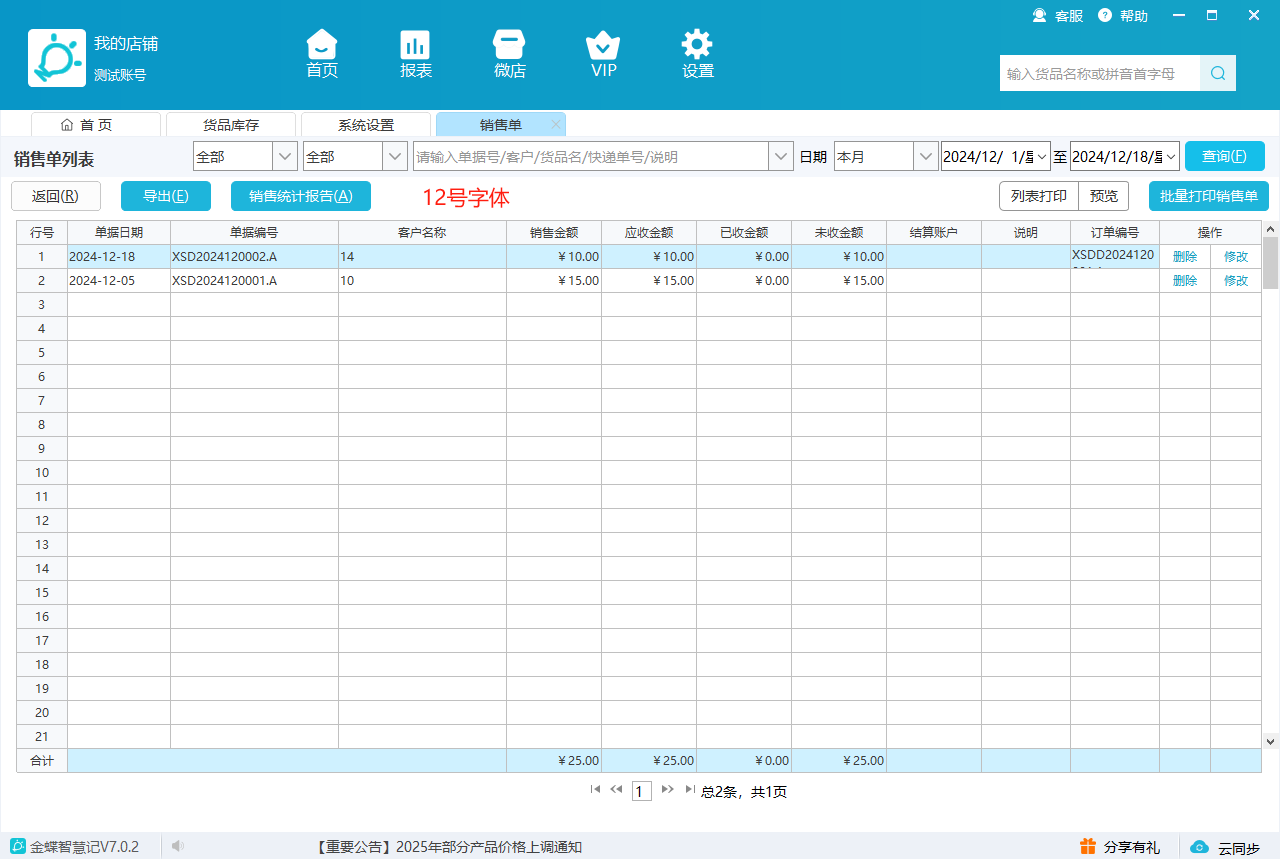Screen dimensions: 1280x860
Task: Open the 微店 micro-store icon
Action: click(x=510, y=54)
